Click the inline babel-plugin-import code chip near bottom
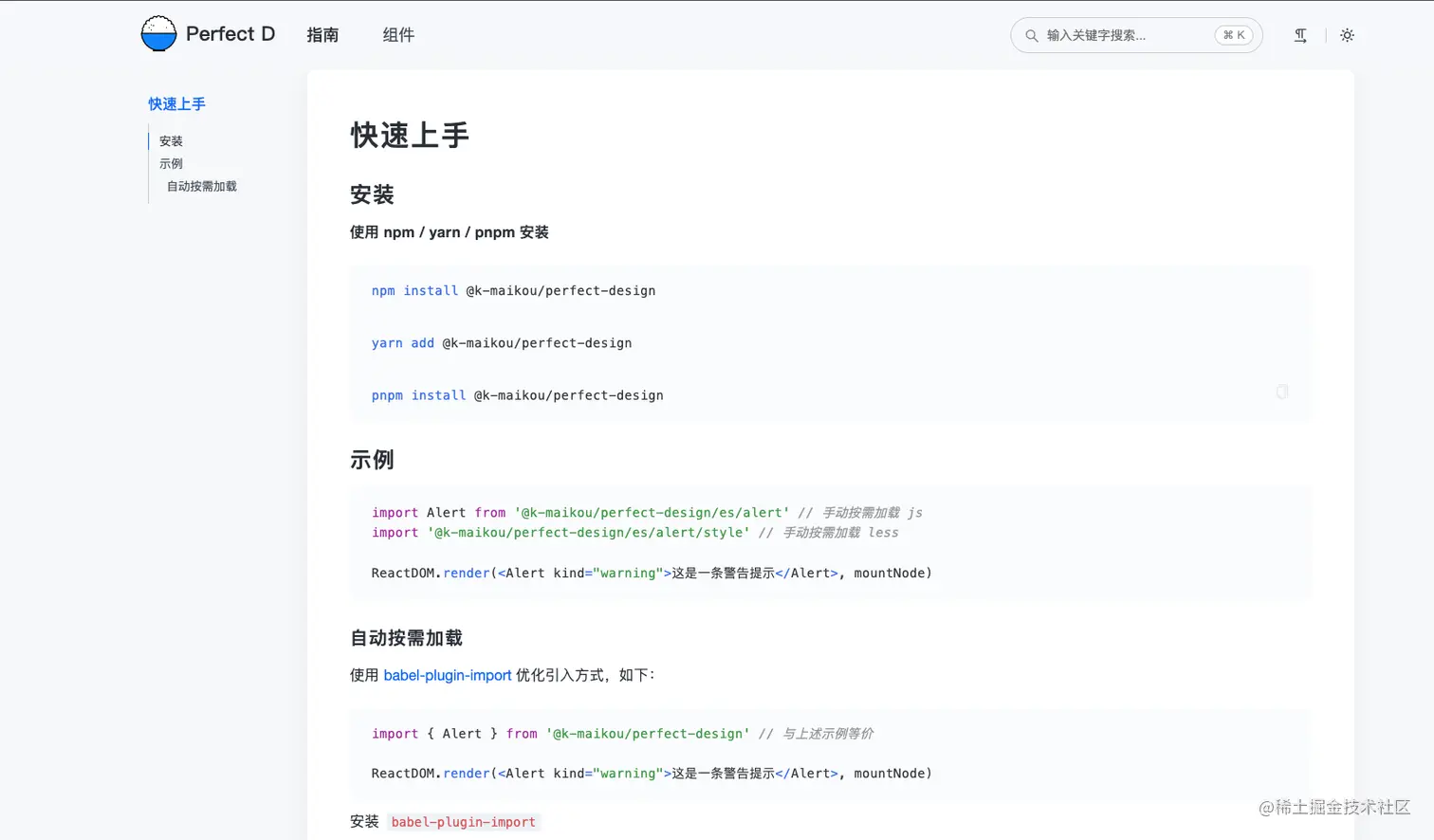 pos(463,822)
